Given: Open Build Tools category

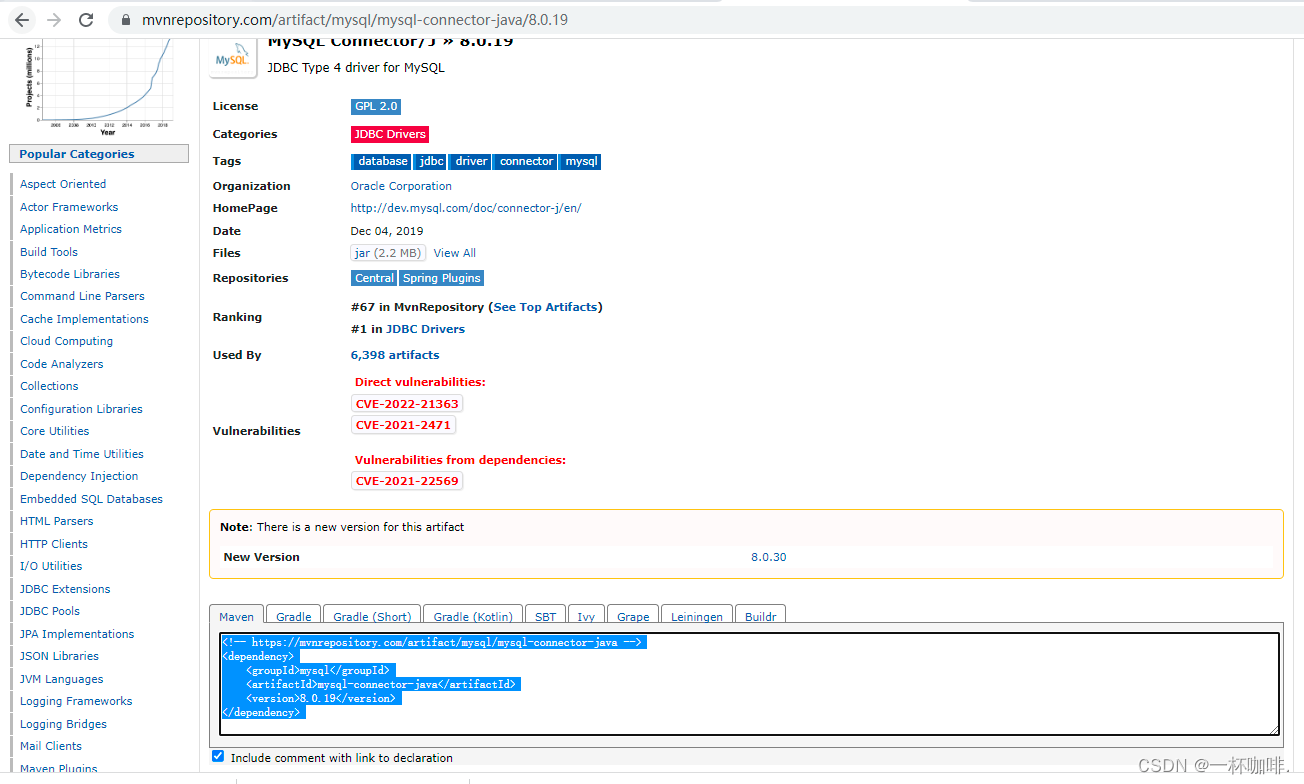Looking at the screenshot, I should pyautogui.click(x=49, y=252).
